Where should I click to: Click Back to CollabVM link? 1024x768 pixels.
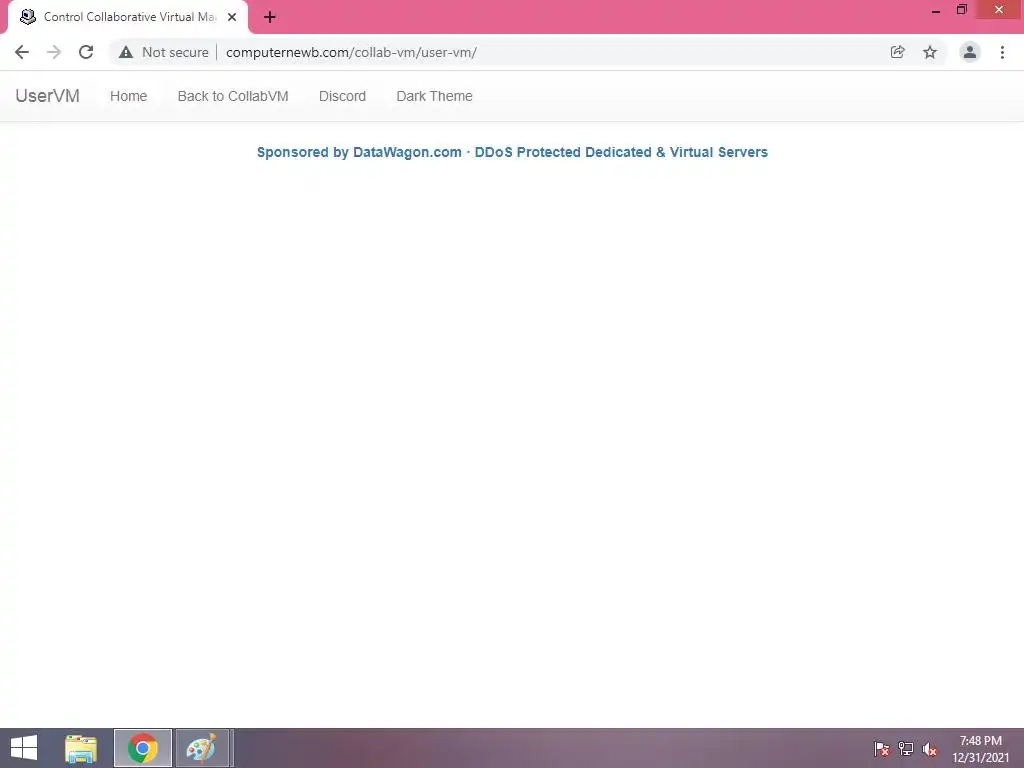pyautogui.click(x=233, y=96)
